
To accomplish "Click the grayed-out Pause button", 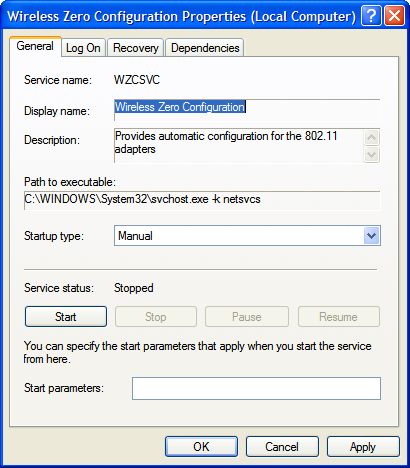I will [x=247, y=316].
